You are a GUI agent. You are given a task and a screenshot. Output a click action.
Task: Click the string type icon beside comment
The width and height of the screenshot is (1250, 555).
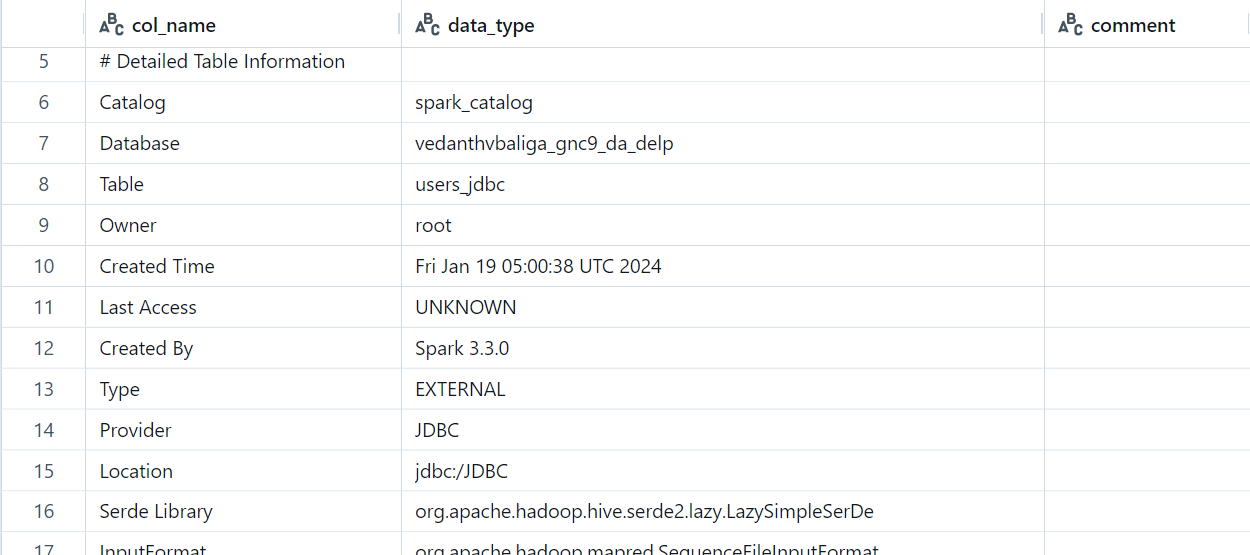point(1071,25)
